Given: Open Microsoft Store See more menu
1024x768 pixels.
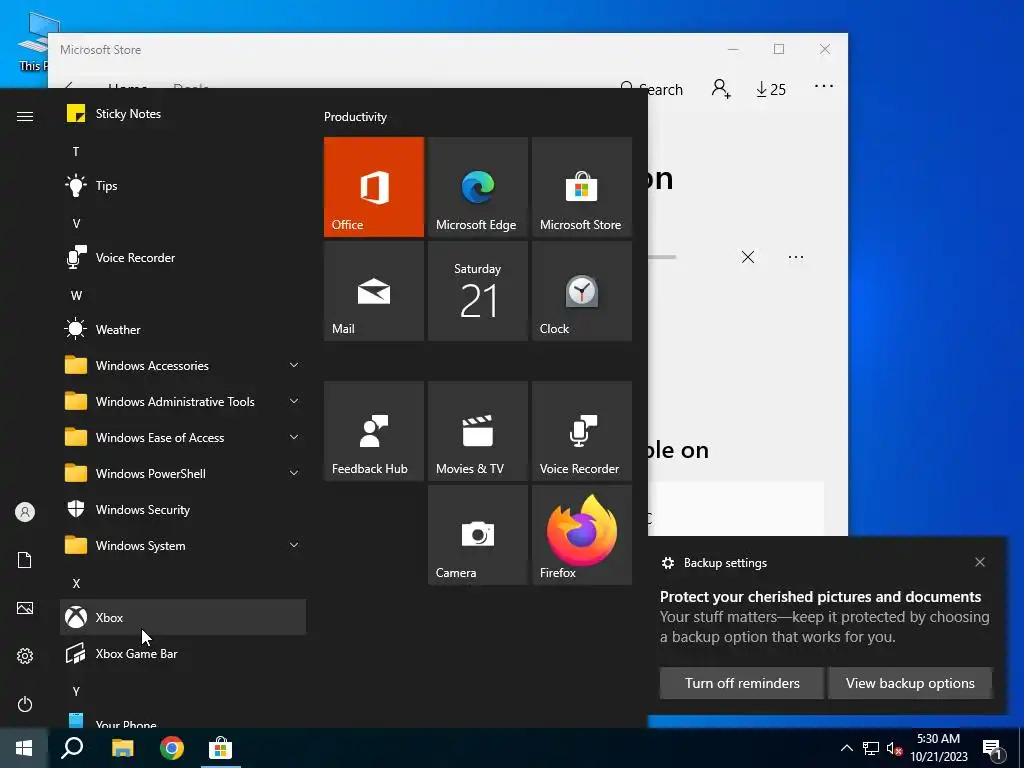Looking at the screenshot, I should [x=824, y=86].
